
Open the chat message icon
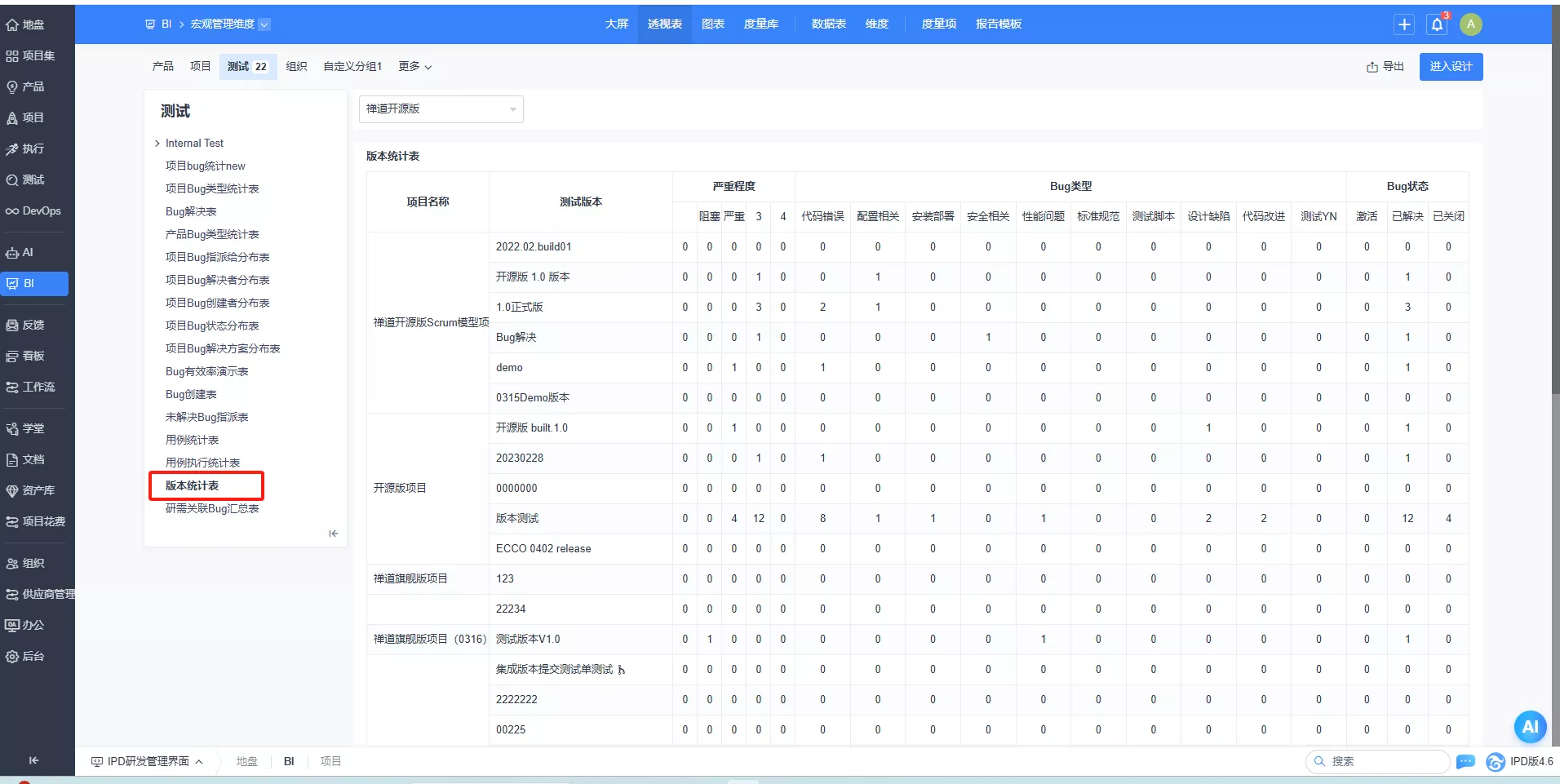coord(1465,761)
